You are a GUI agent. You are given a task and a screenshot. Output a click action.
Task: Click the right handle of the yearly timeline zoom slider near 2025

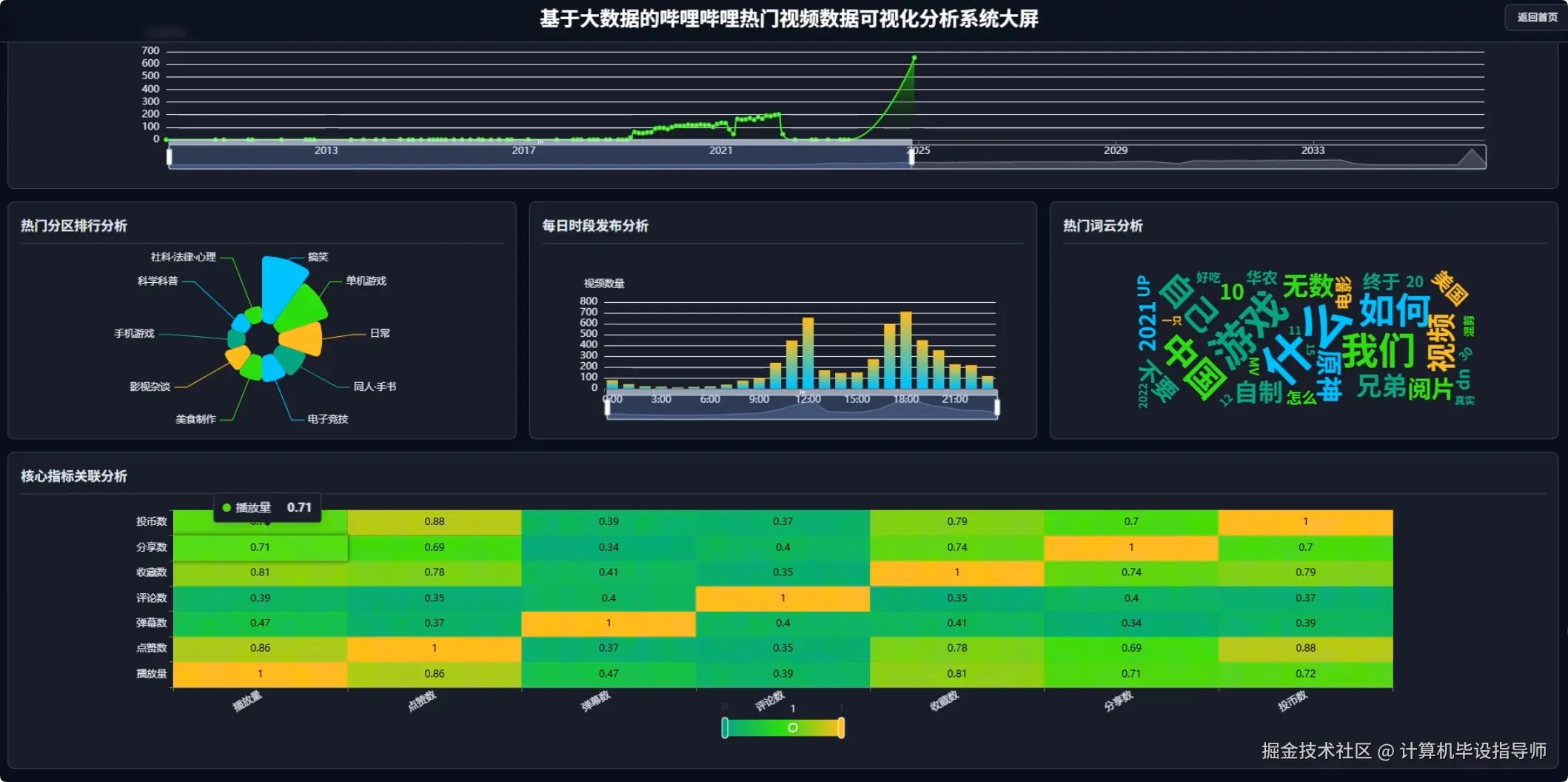[x=911, y=156]
